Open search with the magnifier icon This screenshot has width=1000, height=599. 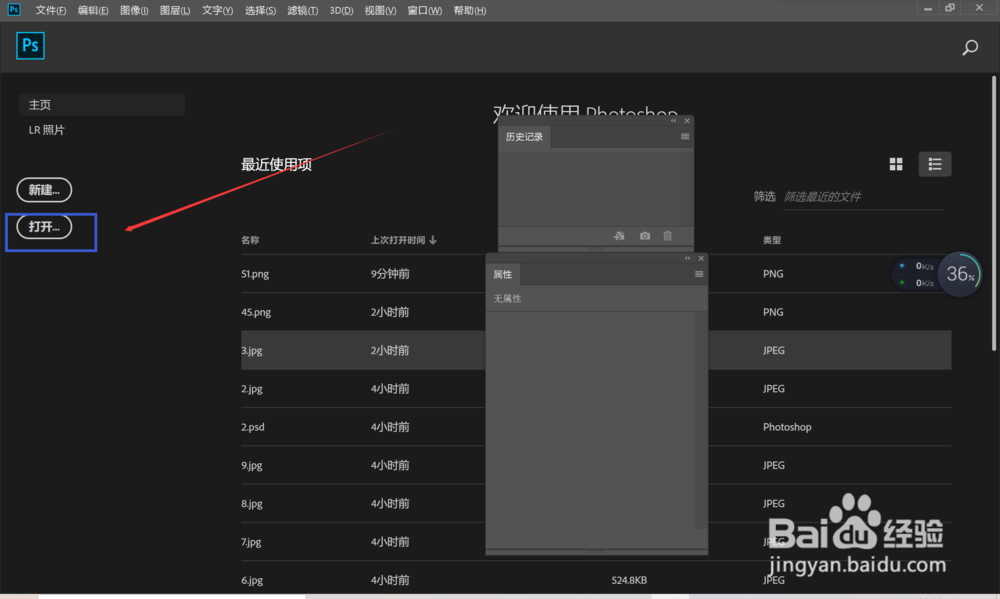point(969,47)
